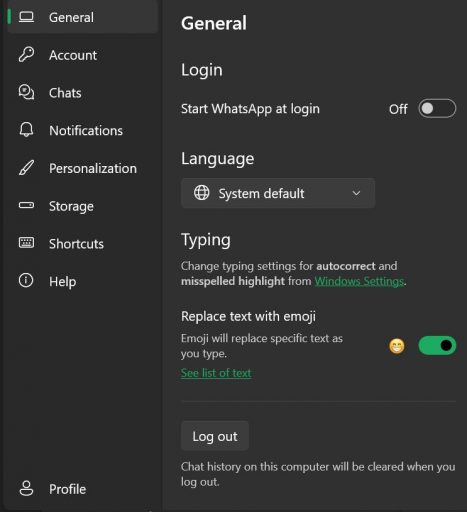This screenshot has height=512, width=467.
Task: Click the drive icon for Storage
Action: point(26,205)
